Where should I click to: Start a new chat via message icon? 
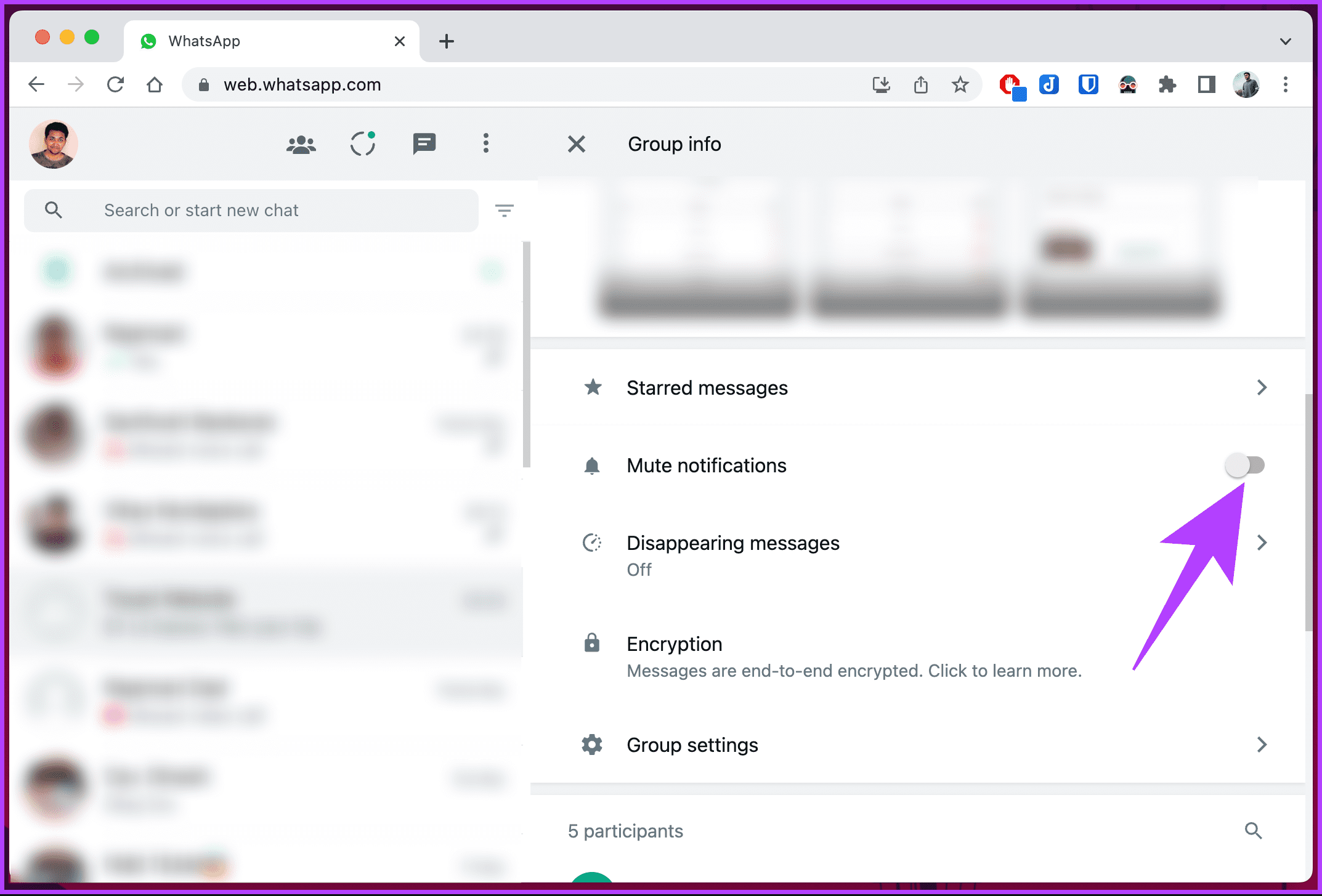(x=424, y=144)
